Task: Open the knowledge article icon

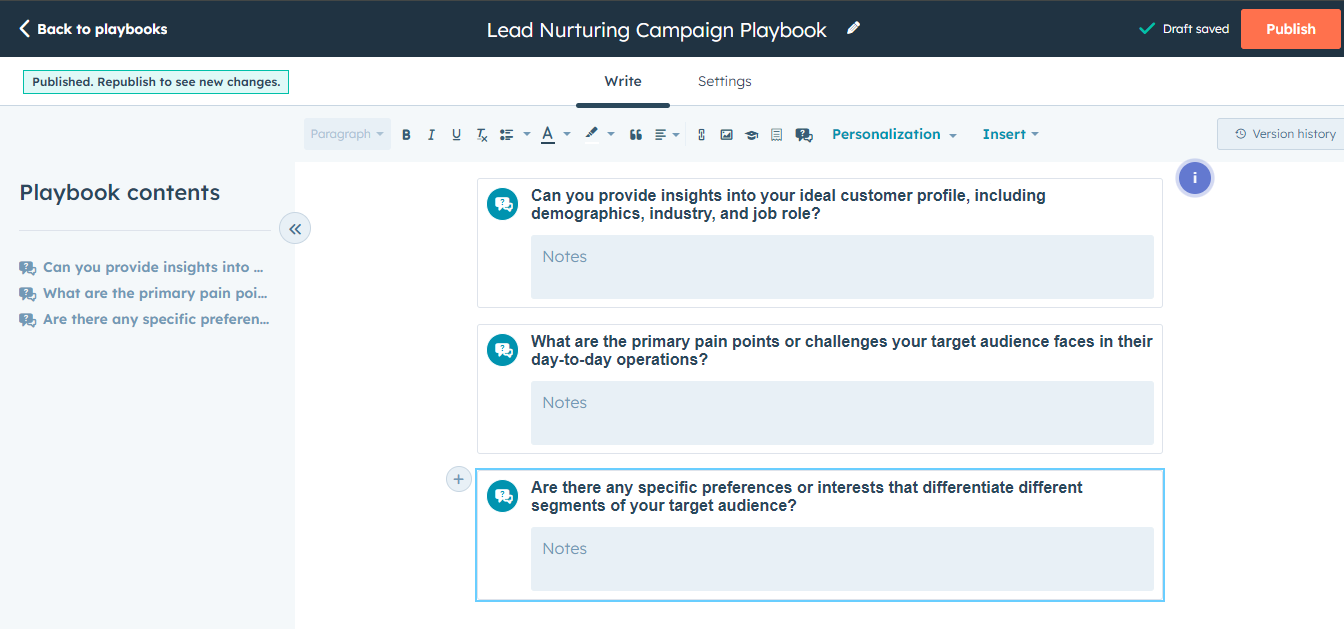Action: tap(752, 134)
